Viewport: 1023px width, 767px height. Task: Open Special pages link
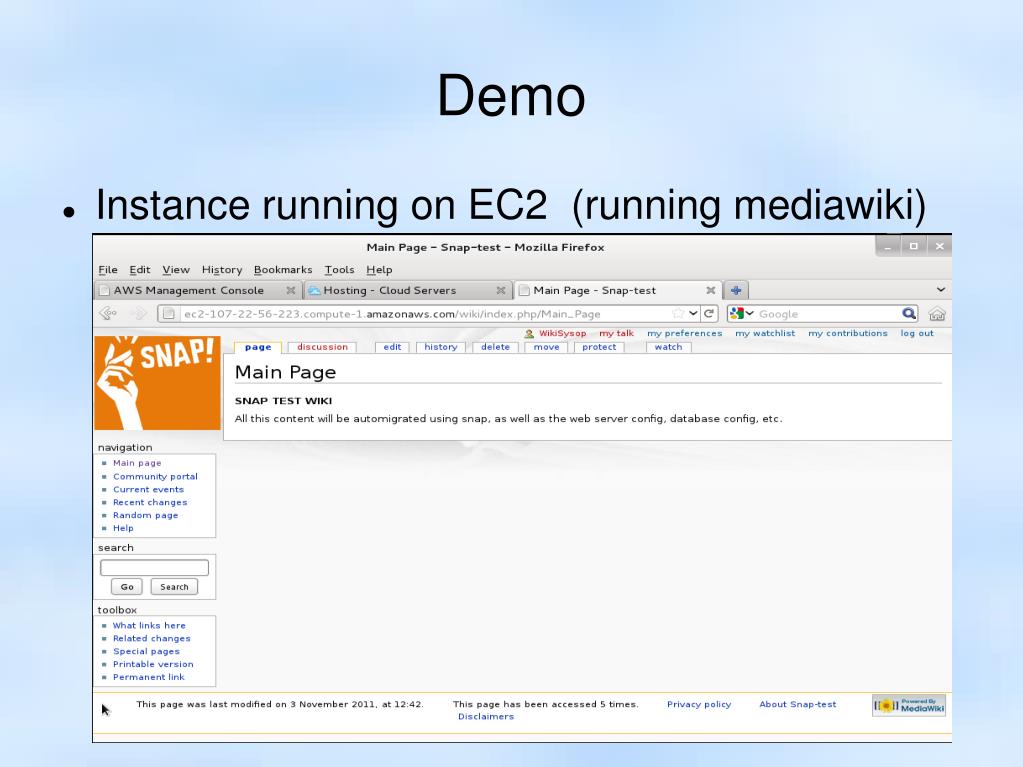coord(146,652)
